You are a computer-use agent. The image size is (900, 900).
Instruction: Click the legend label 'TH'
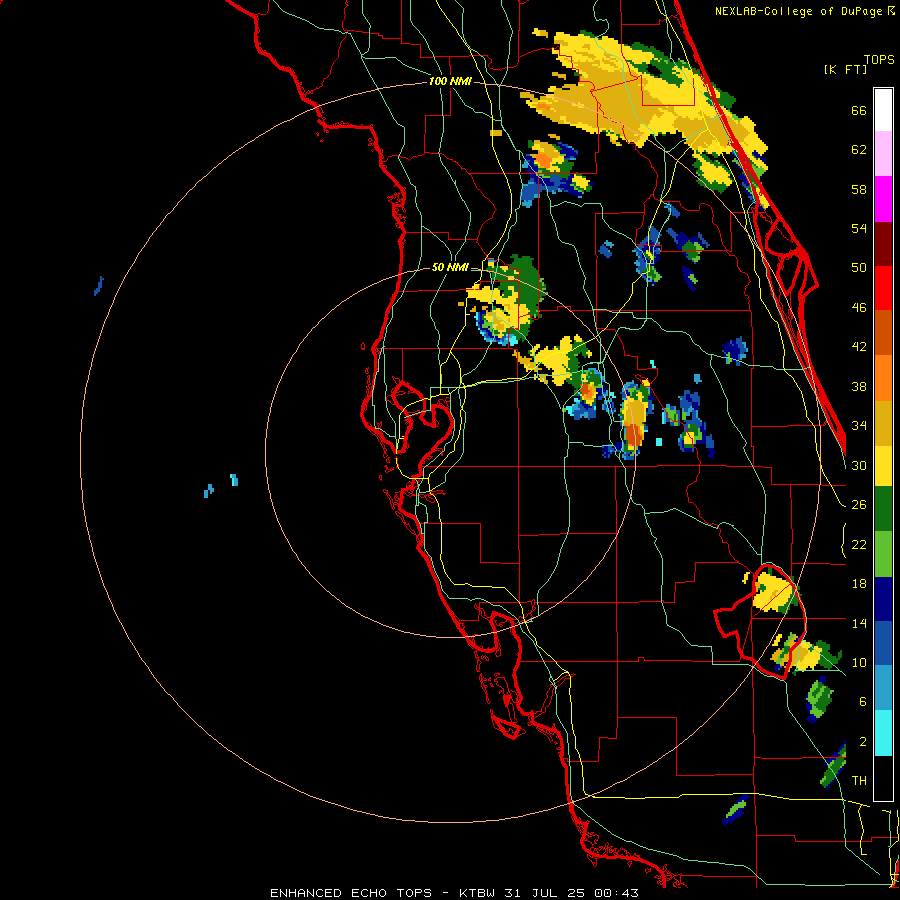point(859,780)
